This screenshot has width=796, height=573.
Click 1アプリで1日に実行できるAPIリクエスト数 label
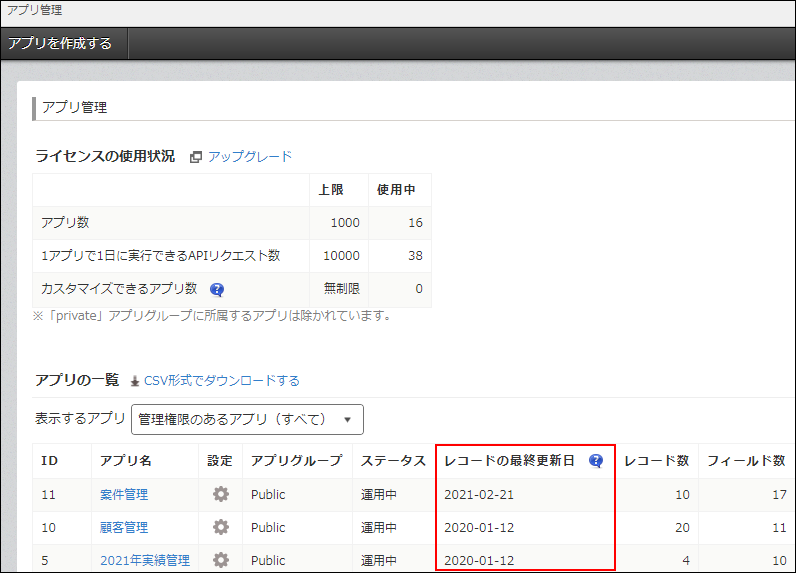(160, 255)
